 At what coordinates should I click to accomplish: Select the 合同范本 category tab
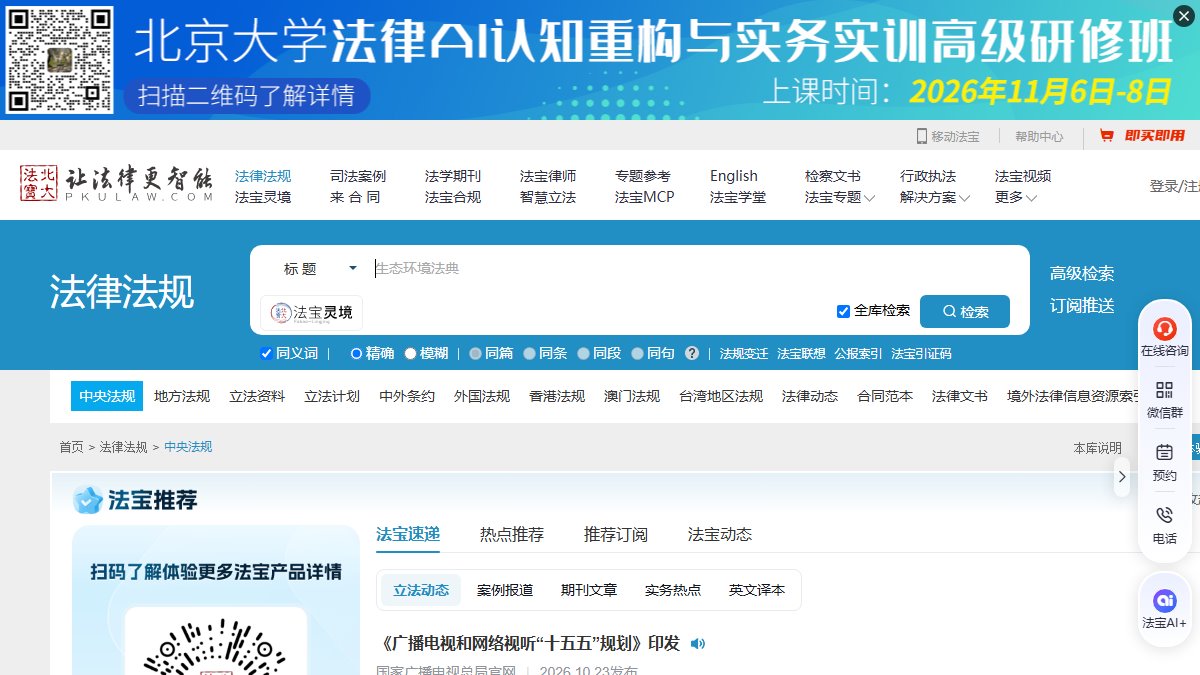tap(885, 396)
